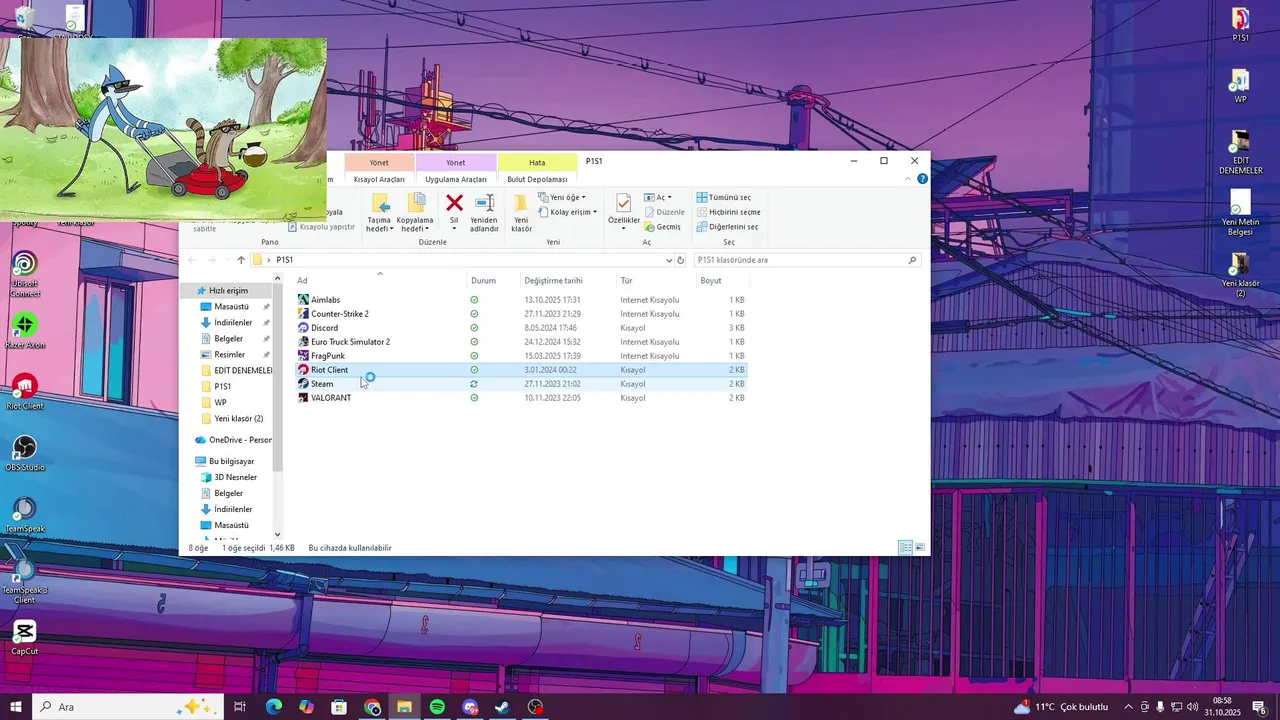
Task: Click the Geçmiş history icon in ribbon
Action: 662,227
